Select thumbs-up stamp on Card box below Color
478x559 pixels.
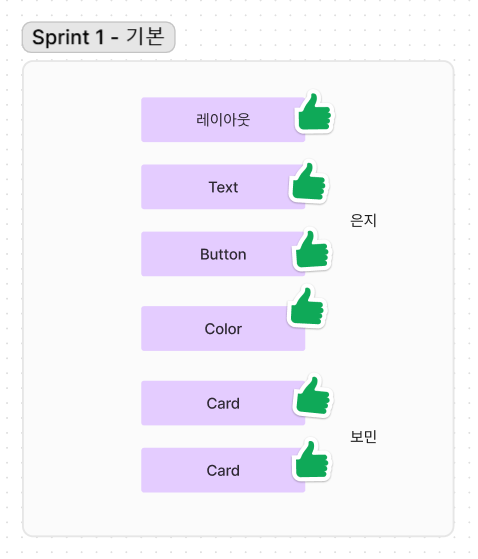point(313,396)
